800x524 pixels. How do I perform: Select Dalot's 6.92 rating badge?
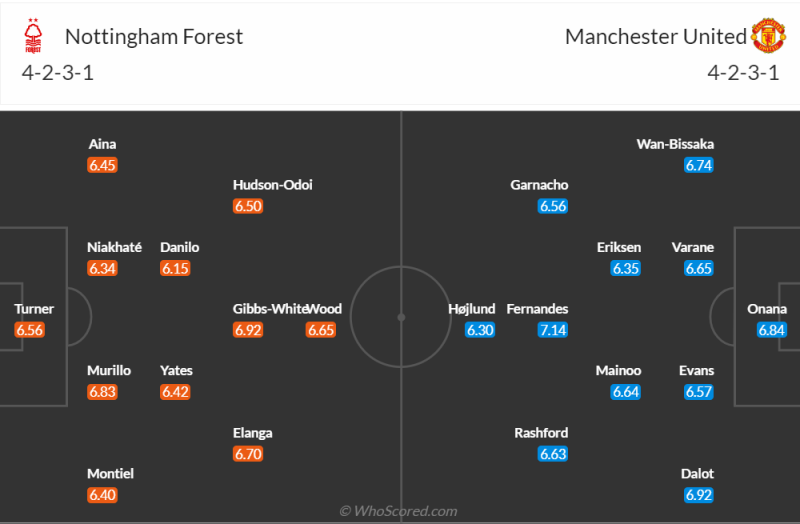pos(699,495)
